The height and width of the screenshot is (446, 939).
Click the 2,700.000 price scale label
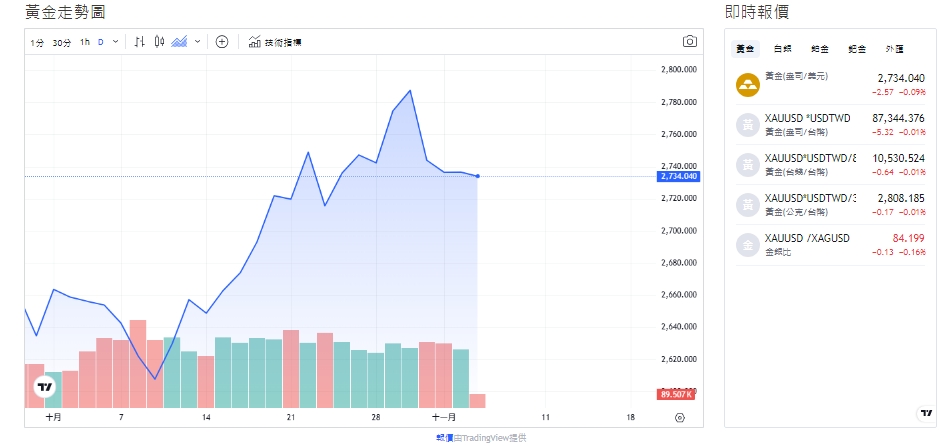coord(678,230)
